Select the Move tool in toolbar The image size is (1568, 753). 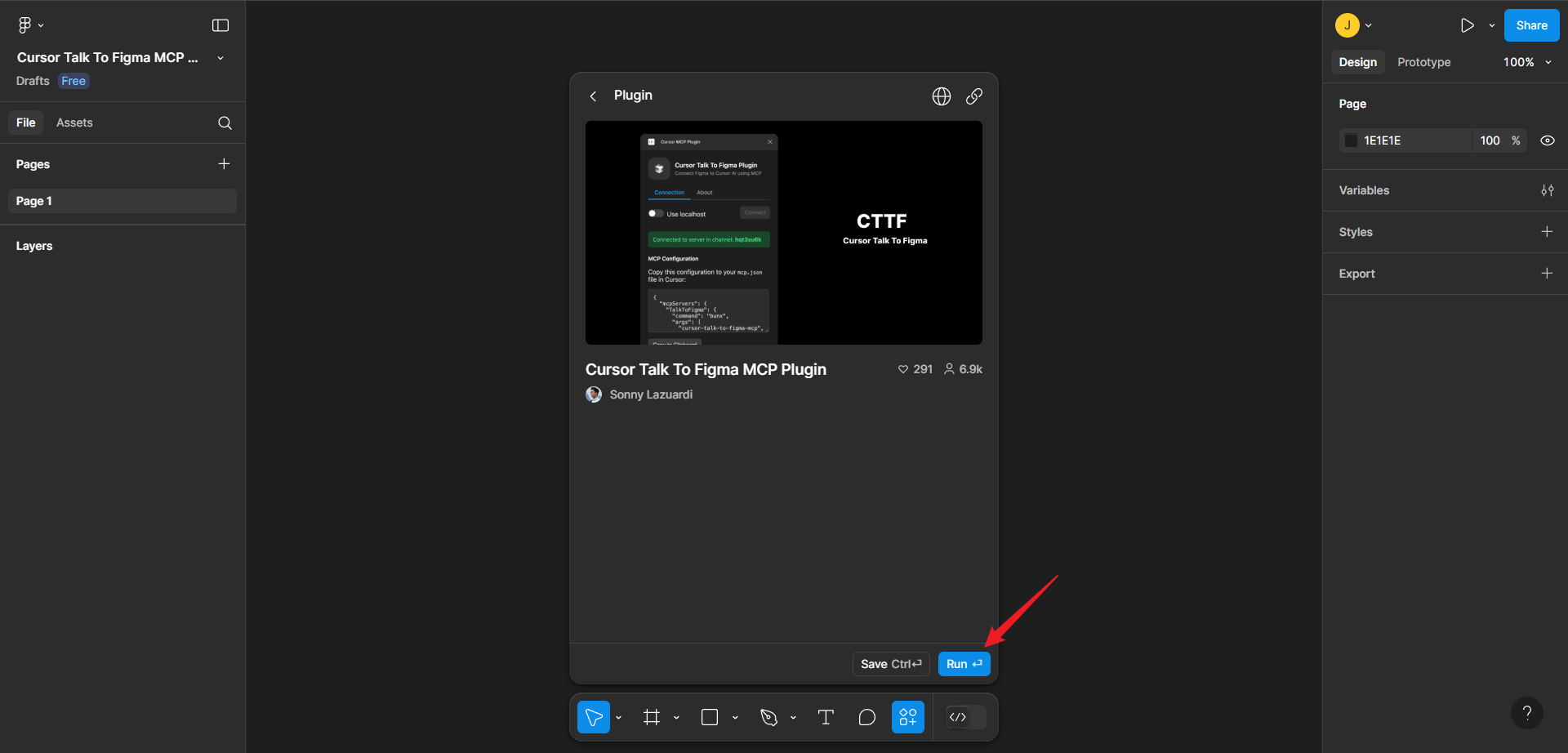(x=594, y=717)
